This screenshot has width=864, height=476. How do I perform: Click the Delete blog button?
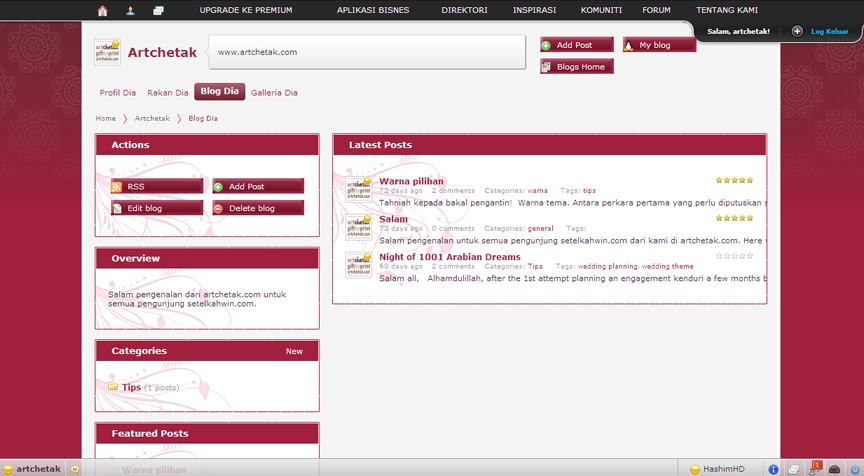[x=258, y=208]
